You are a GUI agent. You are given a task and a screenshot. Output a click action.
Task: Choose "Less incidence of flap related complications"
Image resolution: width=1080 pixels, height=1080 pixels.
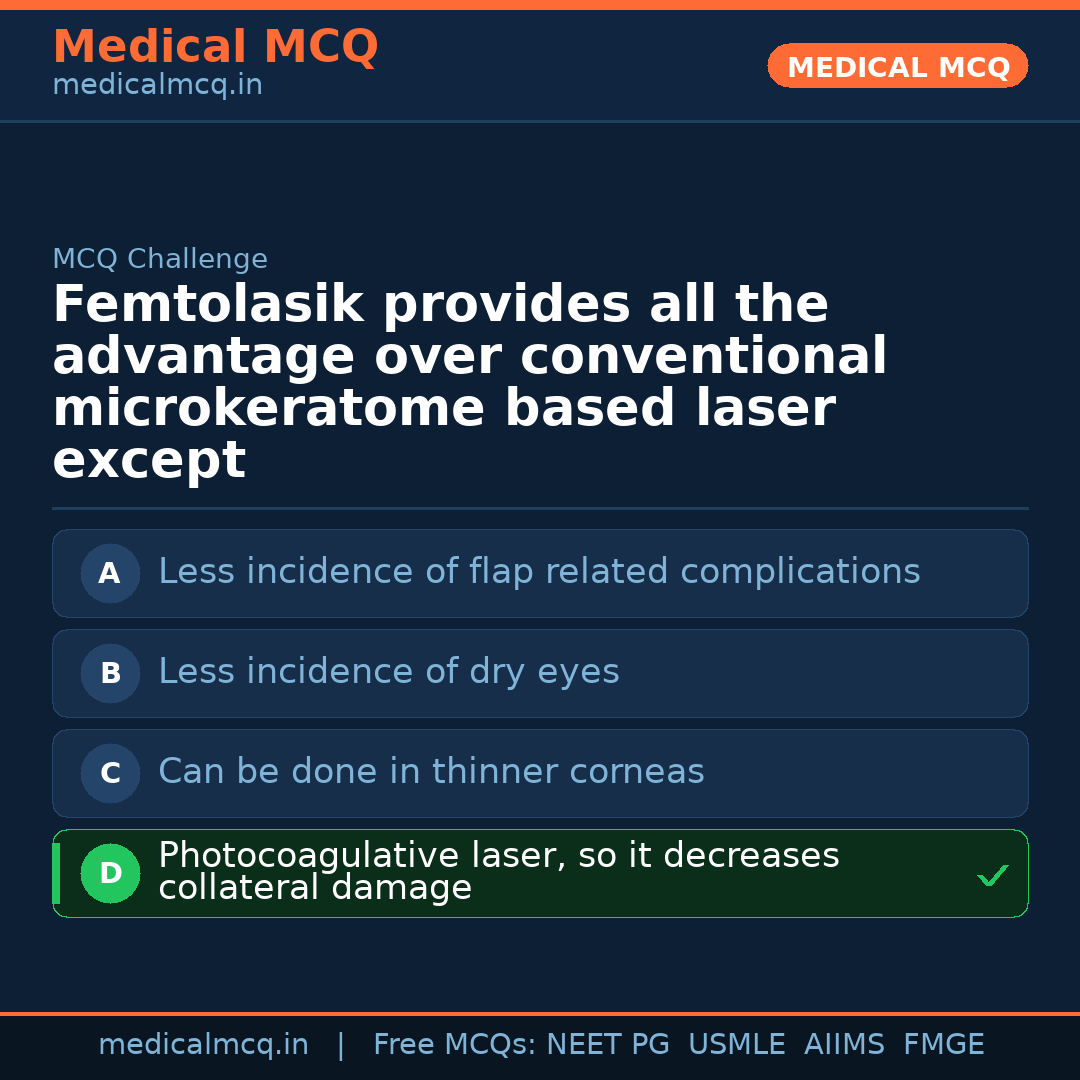[x=539, y=572]
